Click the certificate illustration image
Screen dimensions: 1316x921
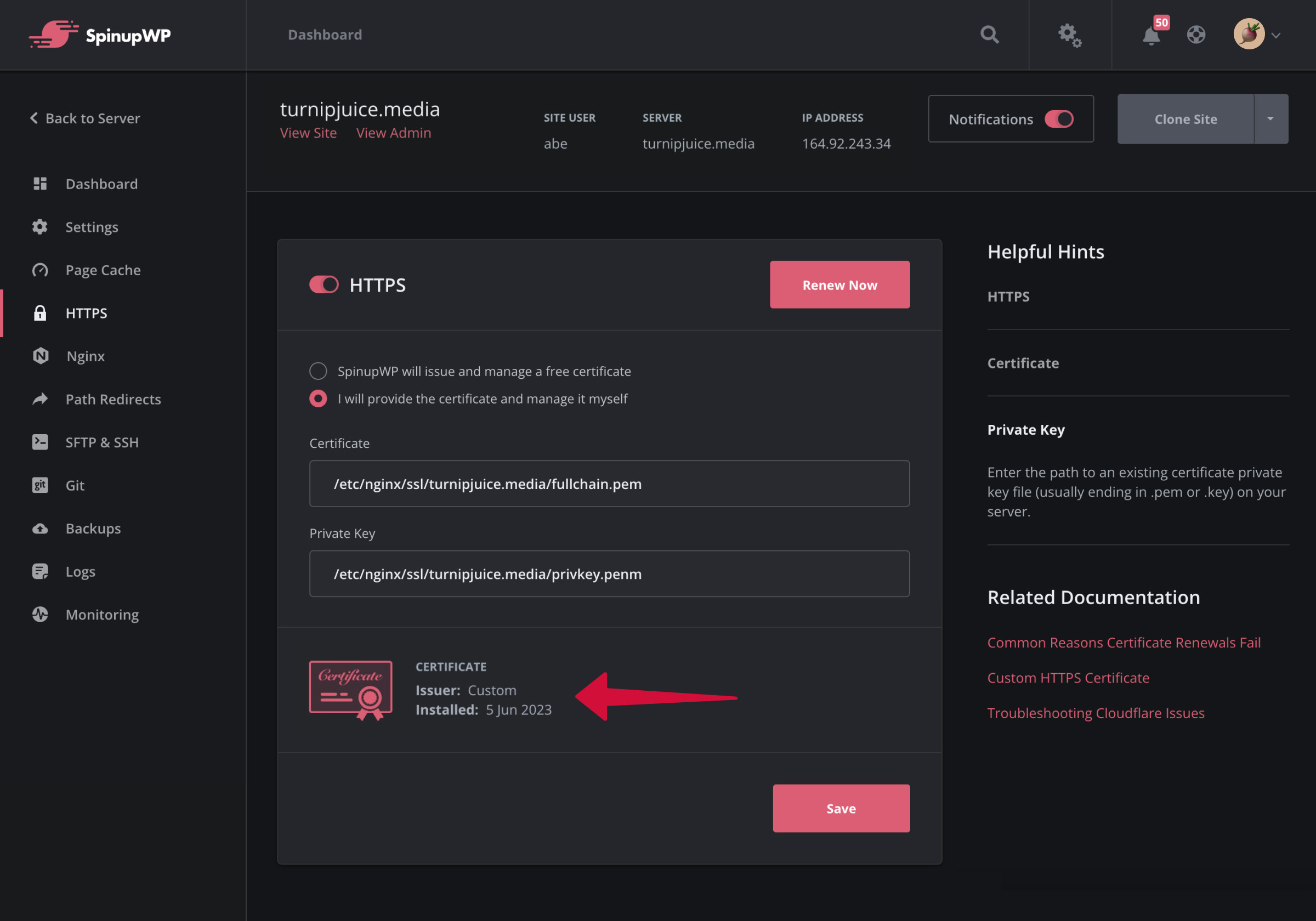(351, 690)
